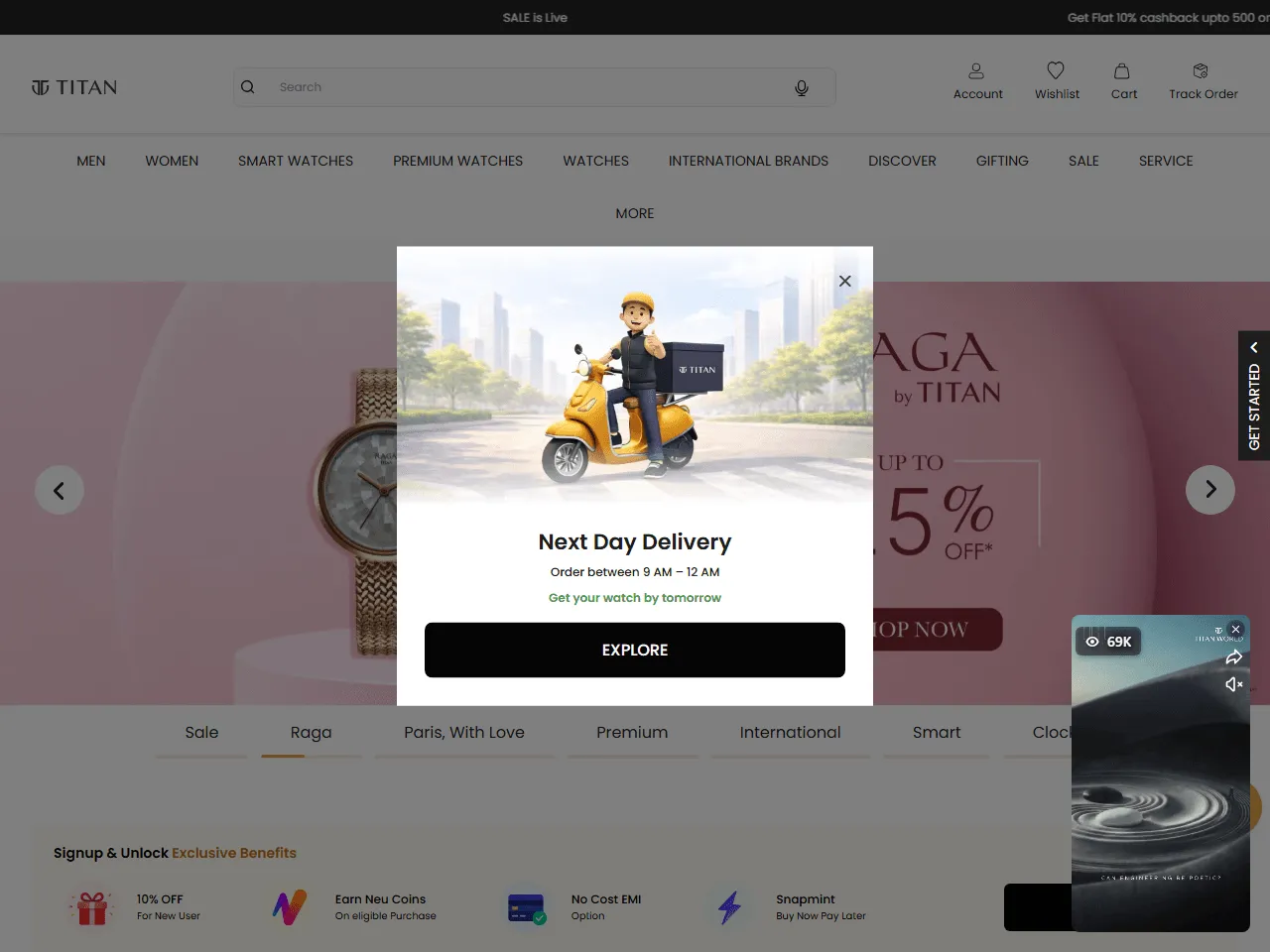Click the 10% OFF gift icon

(x=92, y=907)
